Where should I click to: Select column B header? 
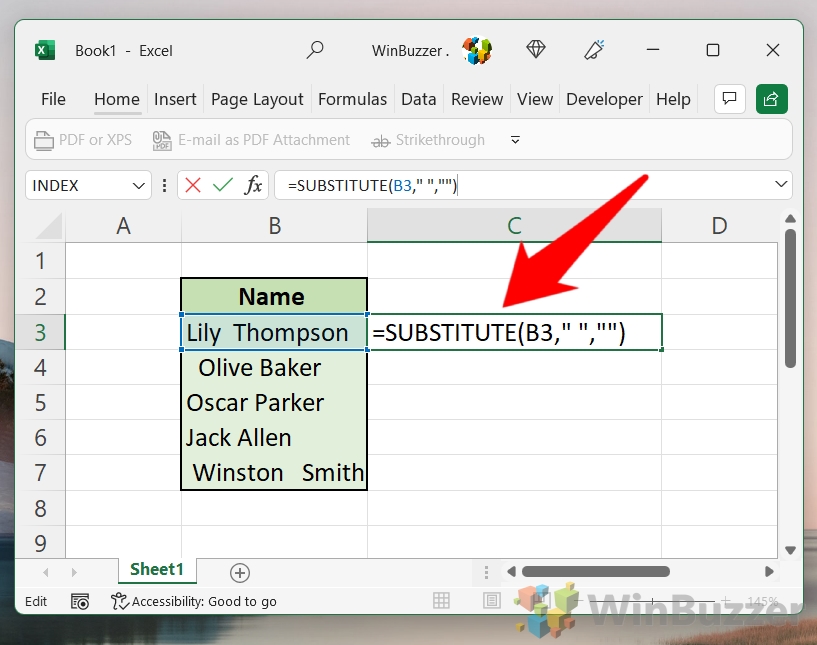[x=275, y=226]
